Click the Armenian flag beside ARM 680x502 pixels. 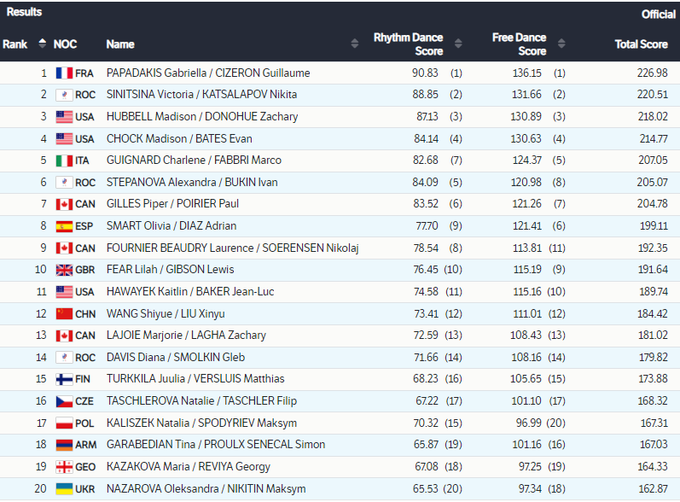[x=65, y=444]
